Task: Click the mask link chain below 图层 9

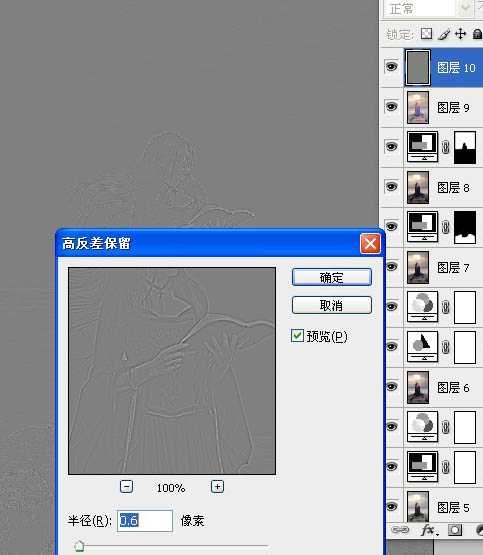Action: tap(446, 147)
